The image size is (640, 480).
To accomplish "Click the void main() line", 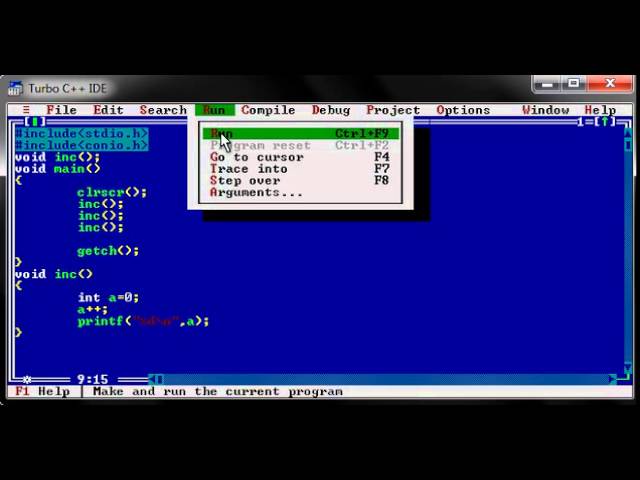I will (x=58, y=169).
